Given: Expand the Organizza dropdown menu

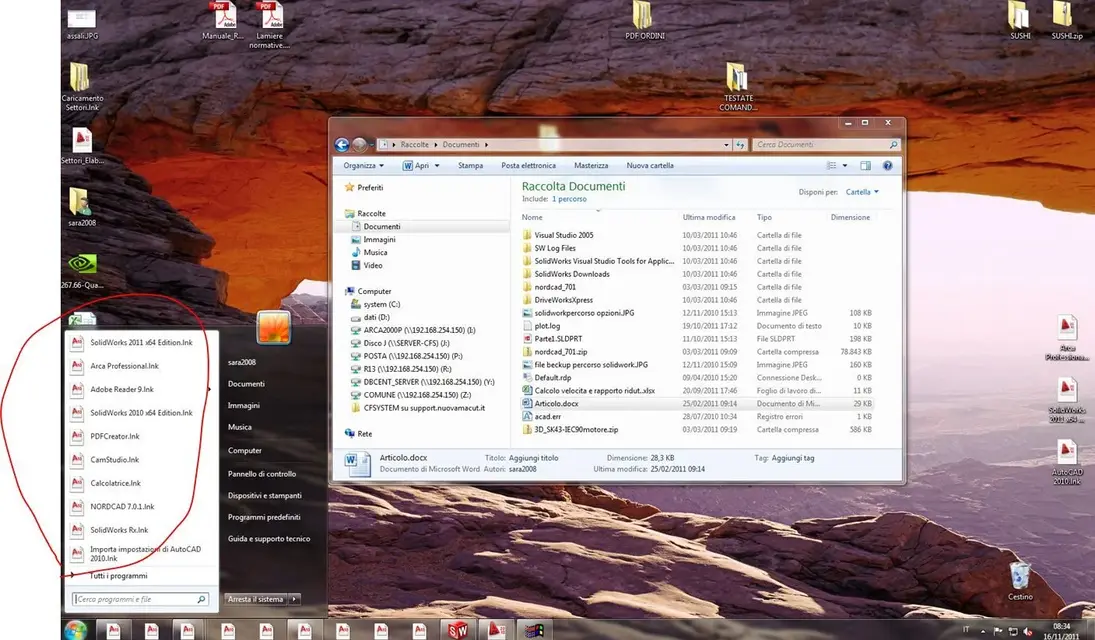Looking at the screenshot, I should click(363, 166).
